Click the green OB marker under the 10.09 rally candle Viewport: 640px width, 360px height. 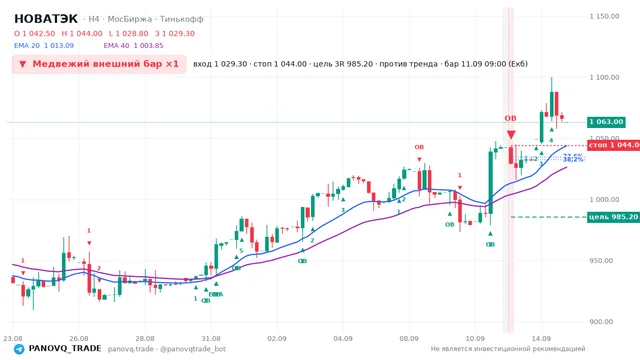tap(490, 244)
